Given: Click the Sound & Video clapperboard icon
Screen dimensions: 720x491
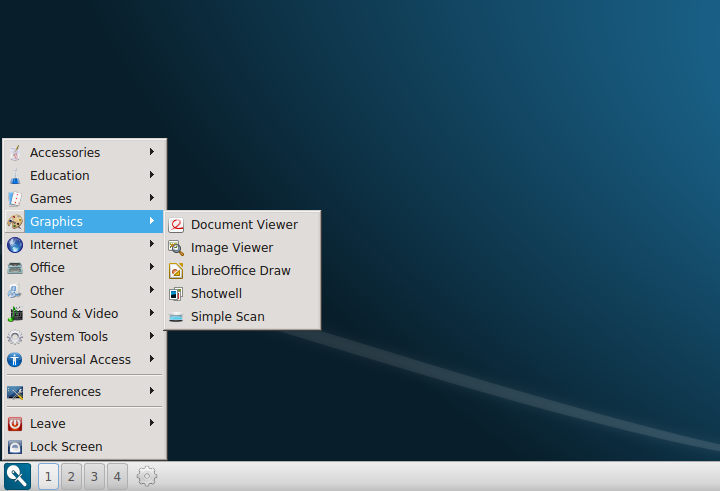Looking at the screenshot, I should pyautogui.click(x=15, y=313).
